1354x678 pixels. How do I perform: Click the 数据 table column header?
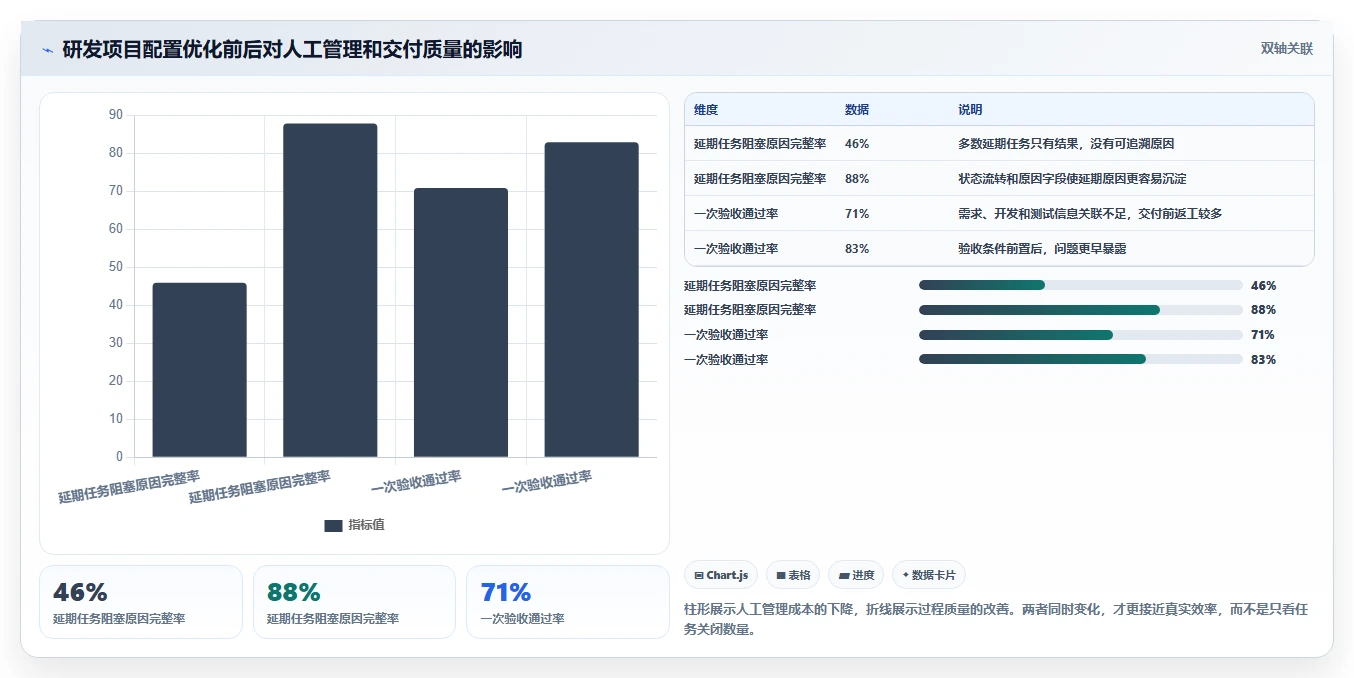857,110
